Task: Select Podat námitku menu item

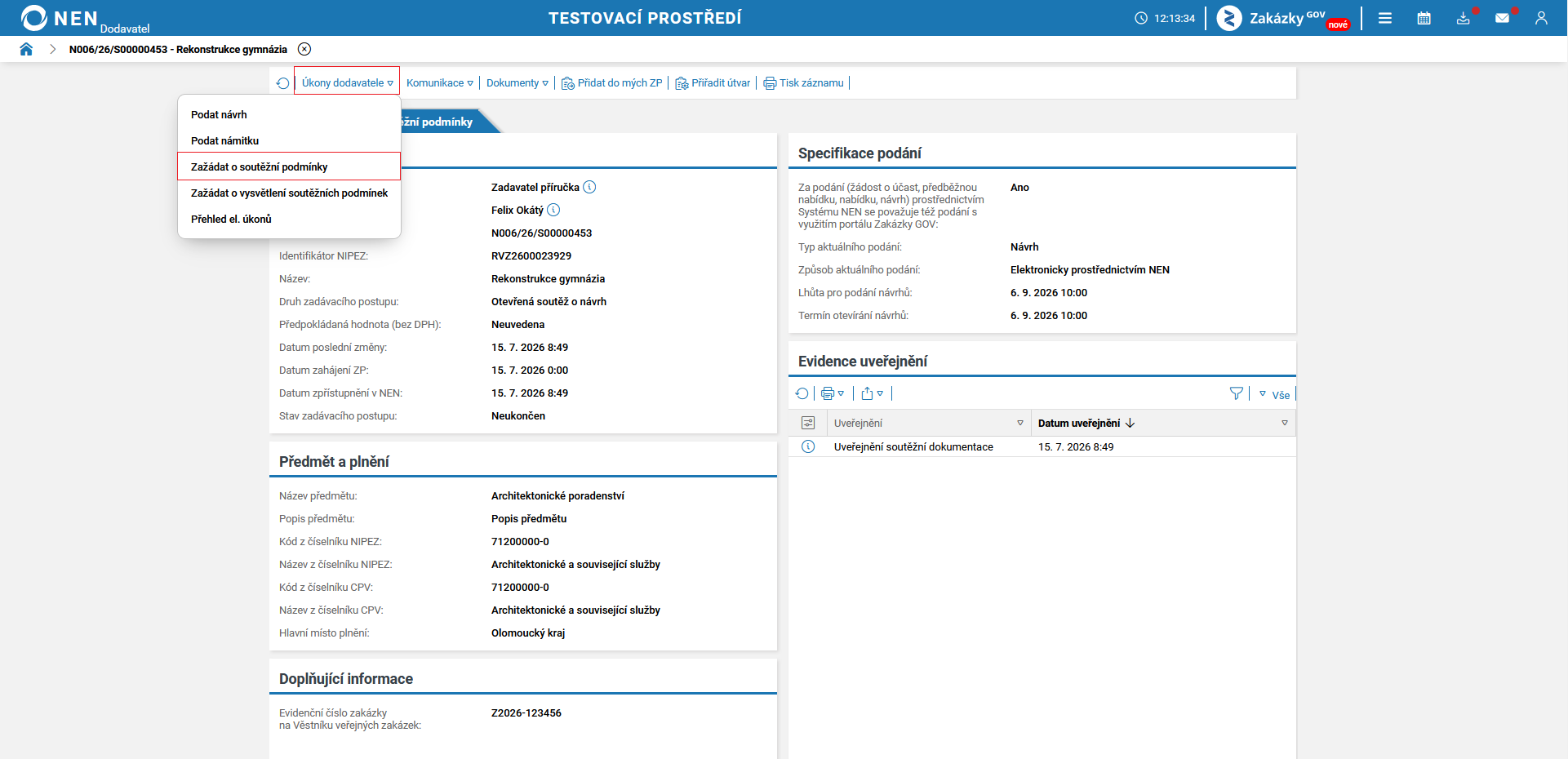Action: 289,140
